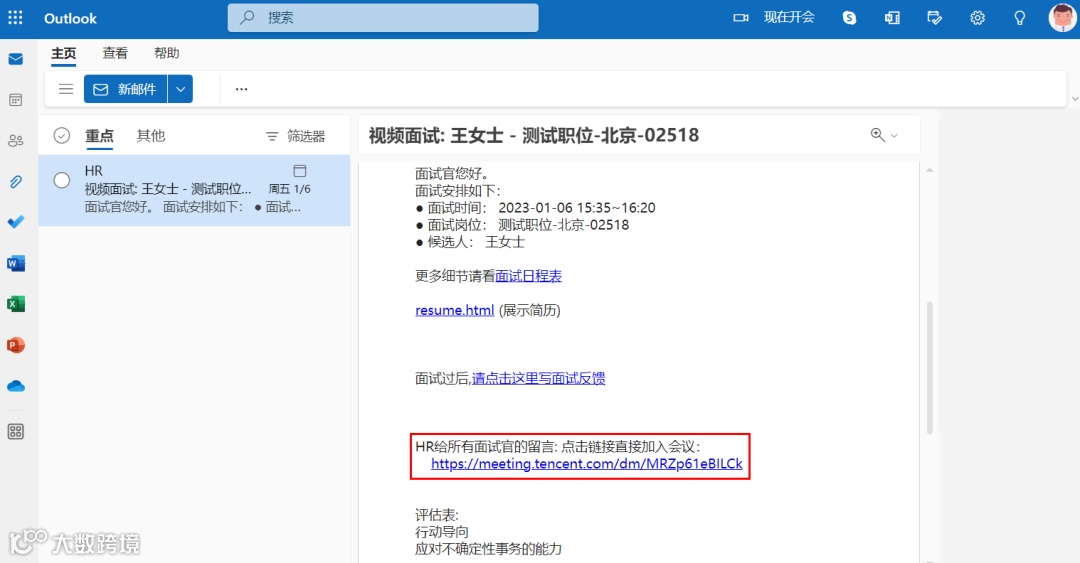Expand the New mail dropdown arrow

pos(180,89)
